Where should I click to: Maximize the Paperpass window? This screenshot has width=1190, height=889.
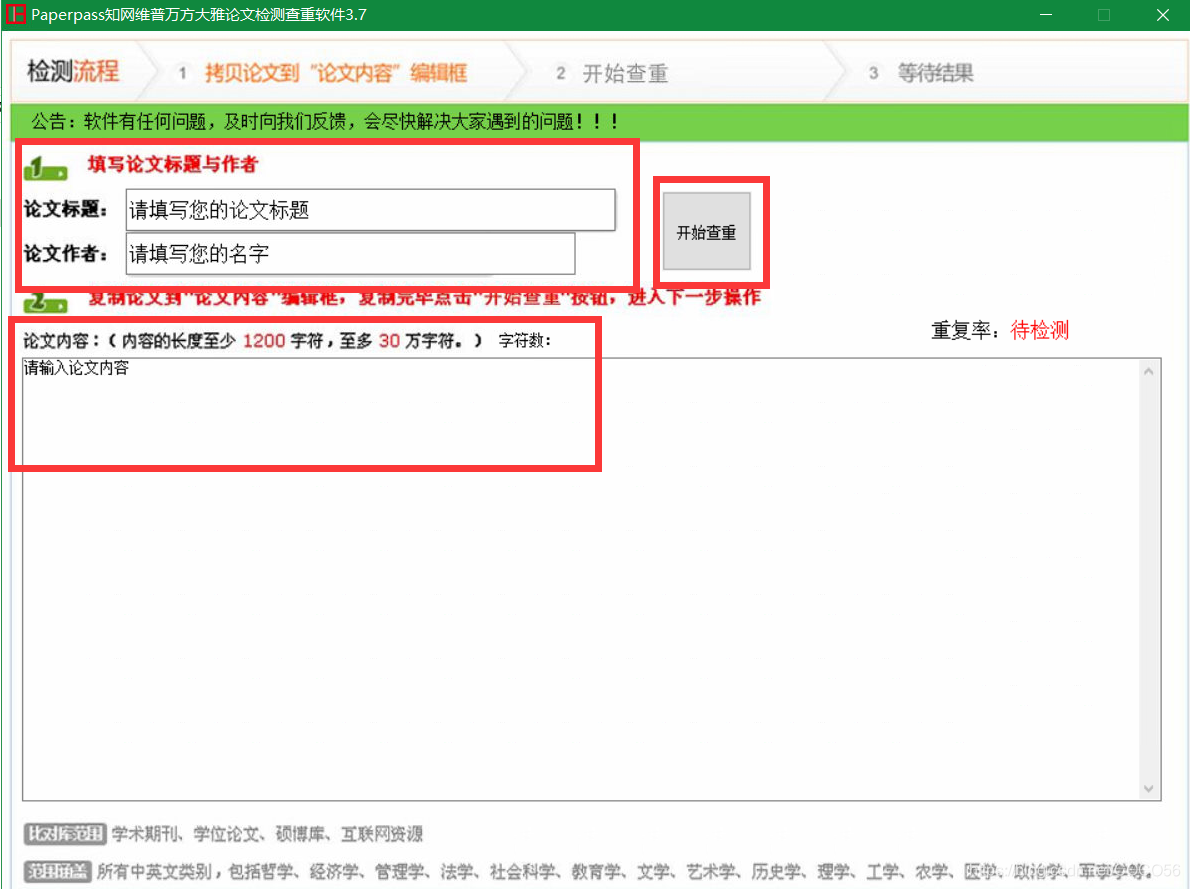coord(1104,14)
